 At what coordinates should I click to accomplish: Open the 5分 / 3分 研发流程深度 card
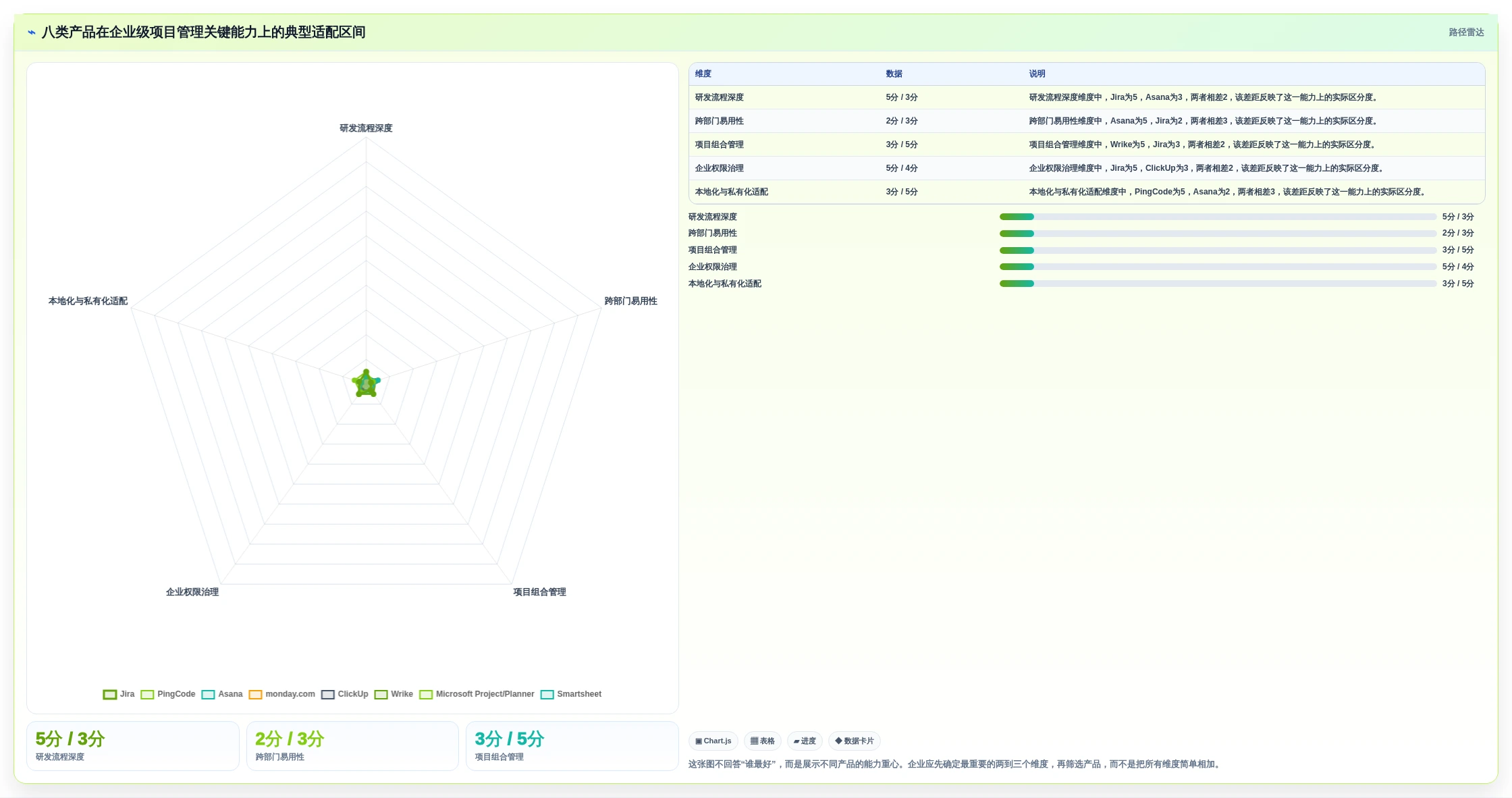[x=133, y=746]
